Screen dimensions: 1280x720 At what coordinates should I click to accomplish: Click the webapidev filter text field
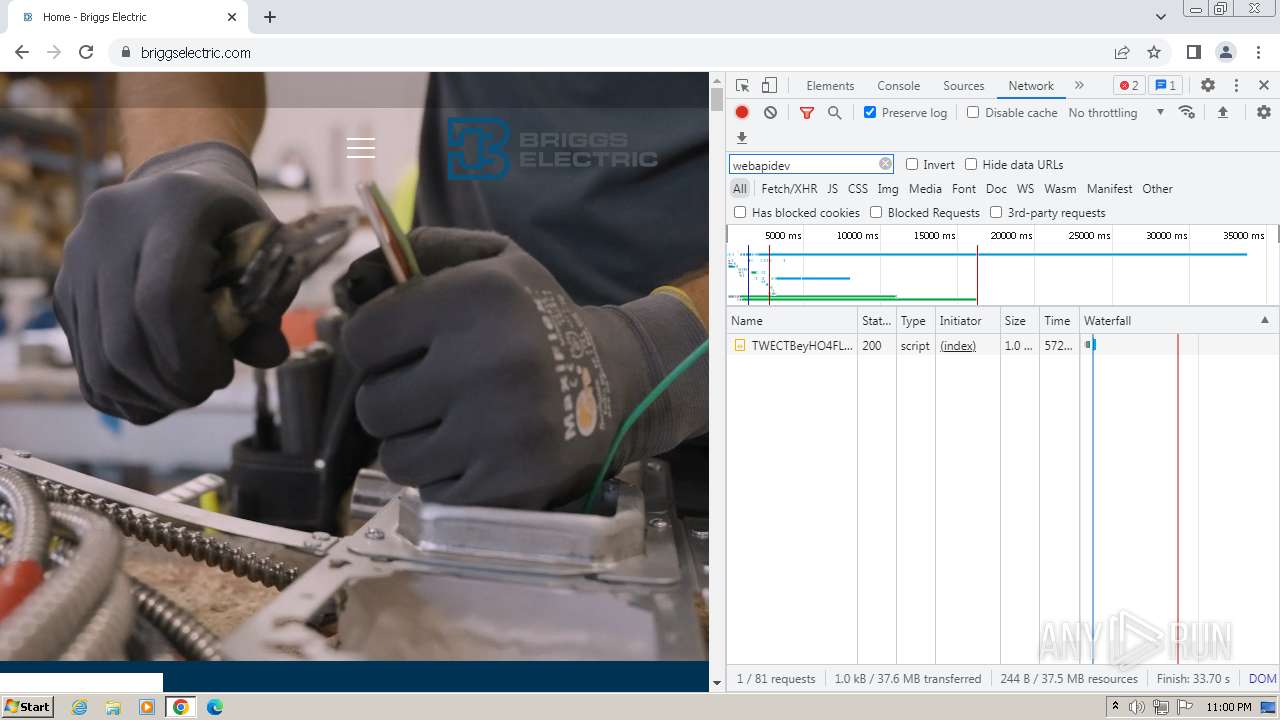pyautogui.click(x=803, y=165)
